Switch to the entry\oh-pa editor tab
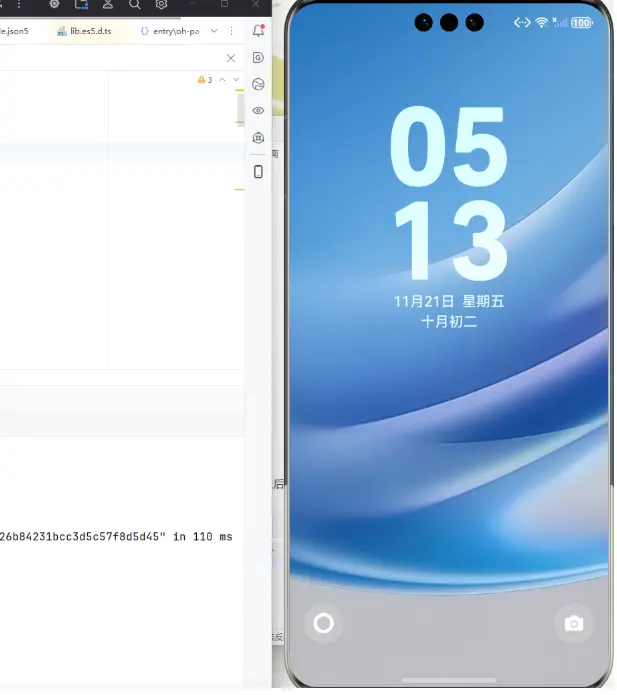The image size is (617, 695). click(x=170, y=31)
